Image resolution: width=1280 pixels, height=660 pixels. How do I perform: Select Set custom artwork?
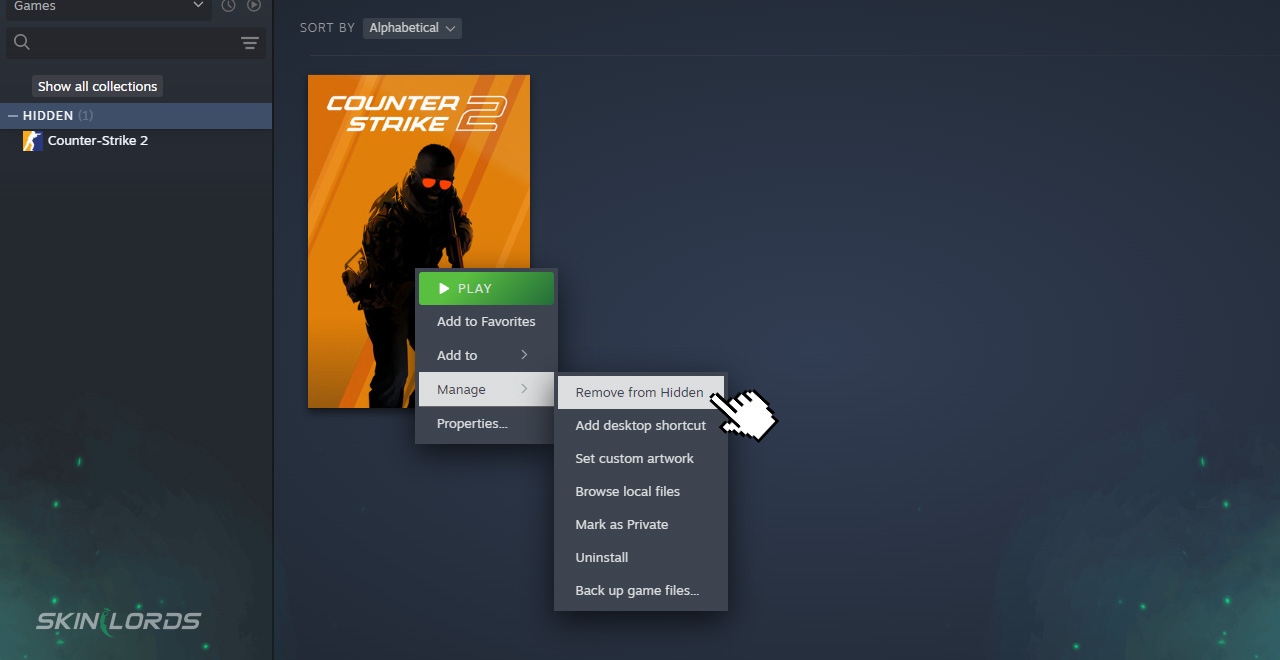pyautogui.click(x=641, y=458)
